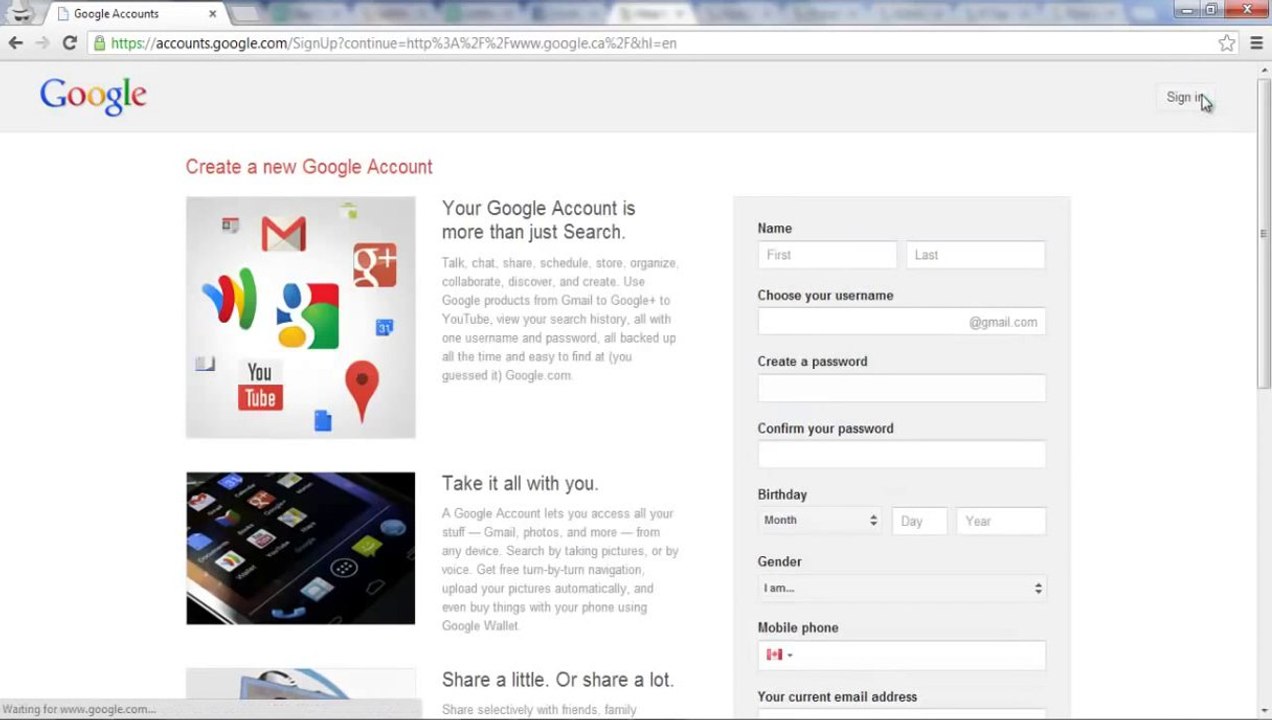Bookmark this page with star icon
Screen dimensions: 1272x720
pos(1227,43)
